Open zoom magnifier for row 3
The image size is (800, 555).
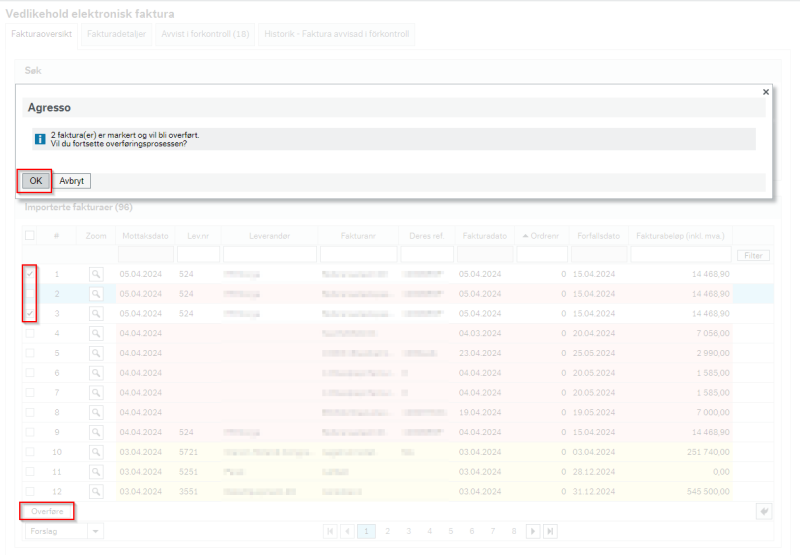click(x=96, y=314)
